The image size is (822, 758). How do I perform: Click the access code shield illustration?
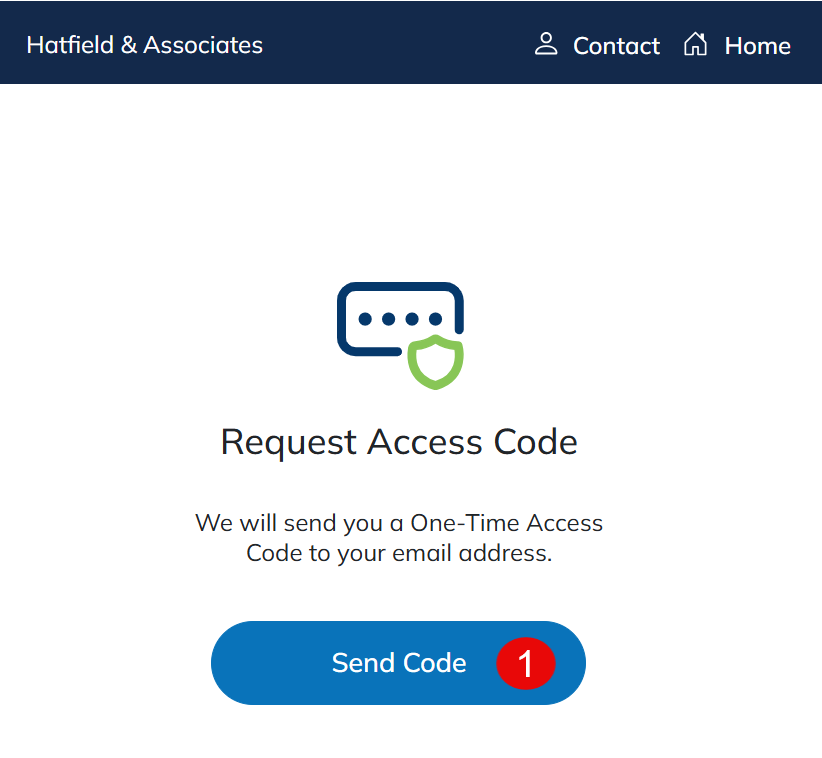(401, 334)
